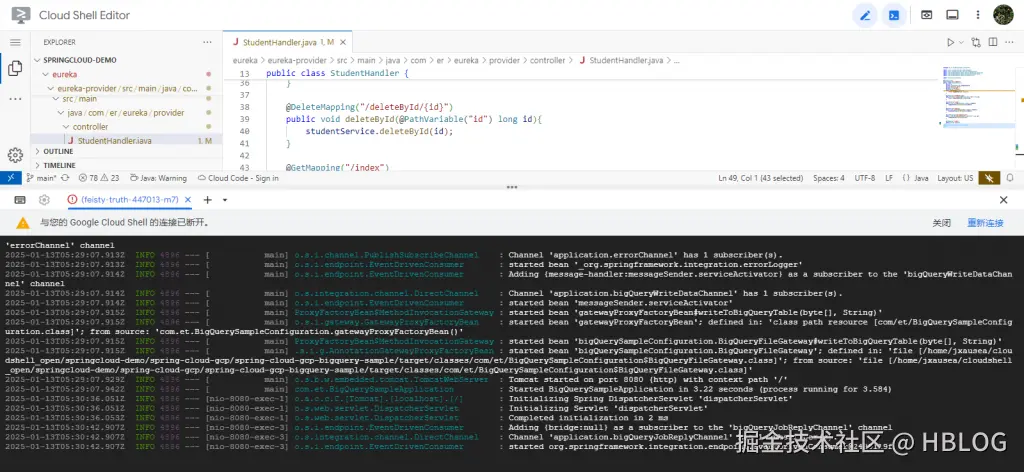Viewport: 1024px width, 472px height.
Task: Show additional views ellipsis in activity bar
Action: coord(15,99)
